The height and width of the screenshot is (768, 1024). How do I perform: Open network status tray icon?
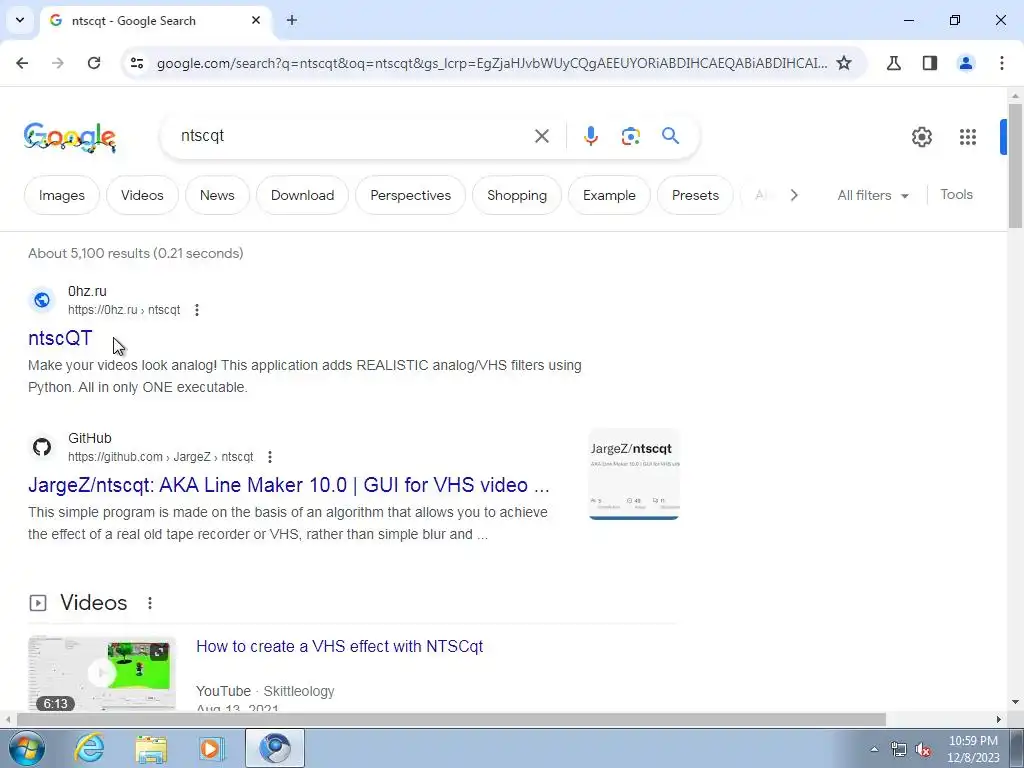[x=899, y=750]
